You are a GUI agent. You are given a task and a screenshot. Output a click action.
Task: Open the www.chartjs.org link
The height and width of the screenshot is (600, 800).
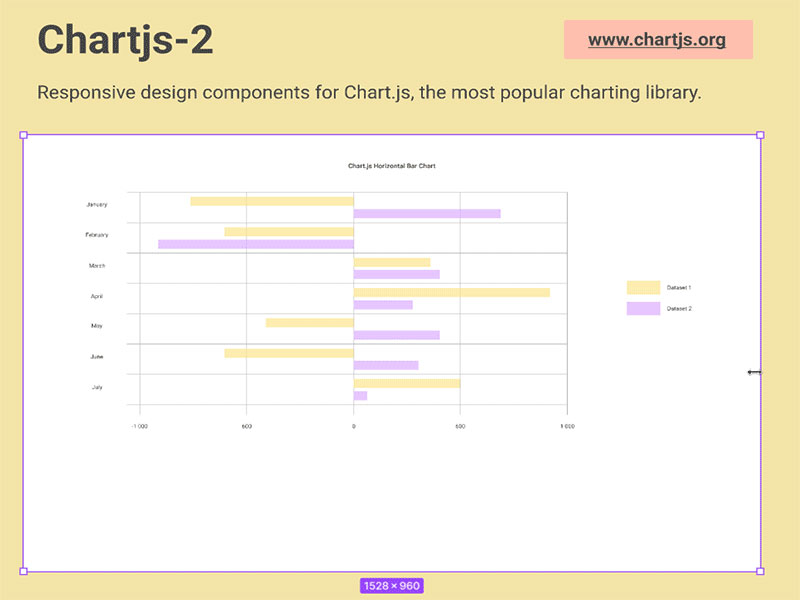click(657, 40)
